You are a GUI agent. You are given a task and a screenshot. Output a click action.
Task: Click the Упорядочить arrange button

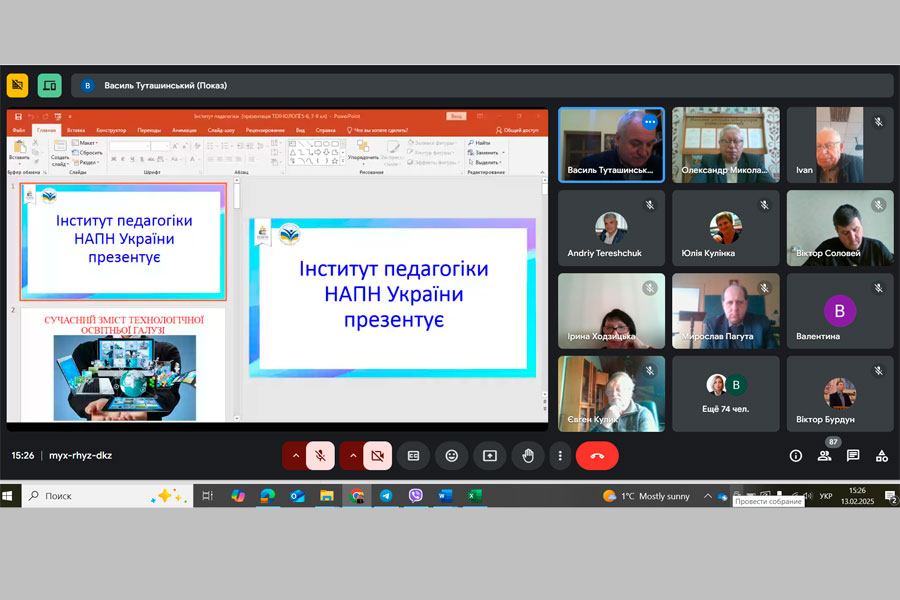tap(363, 152)
